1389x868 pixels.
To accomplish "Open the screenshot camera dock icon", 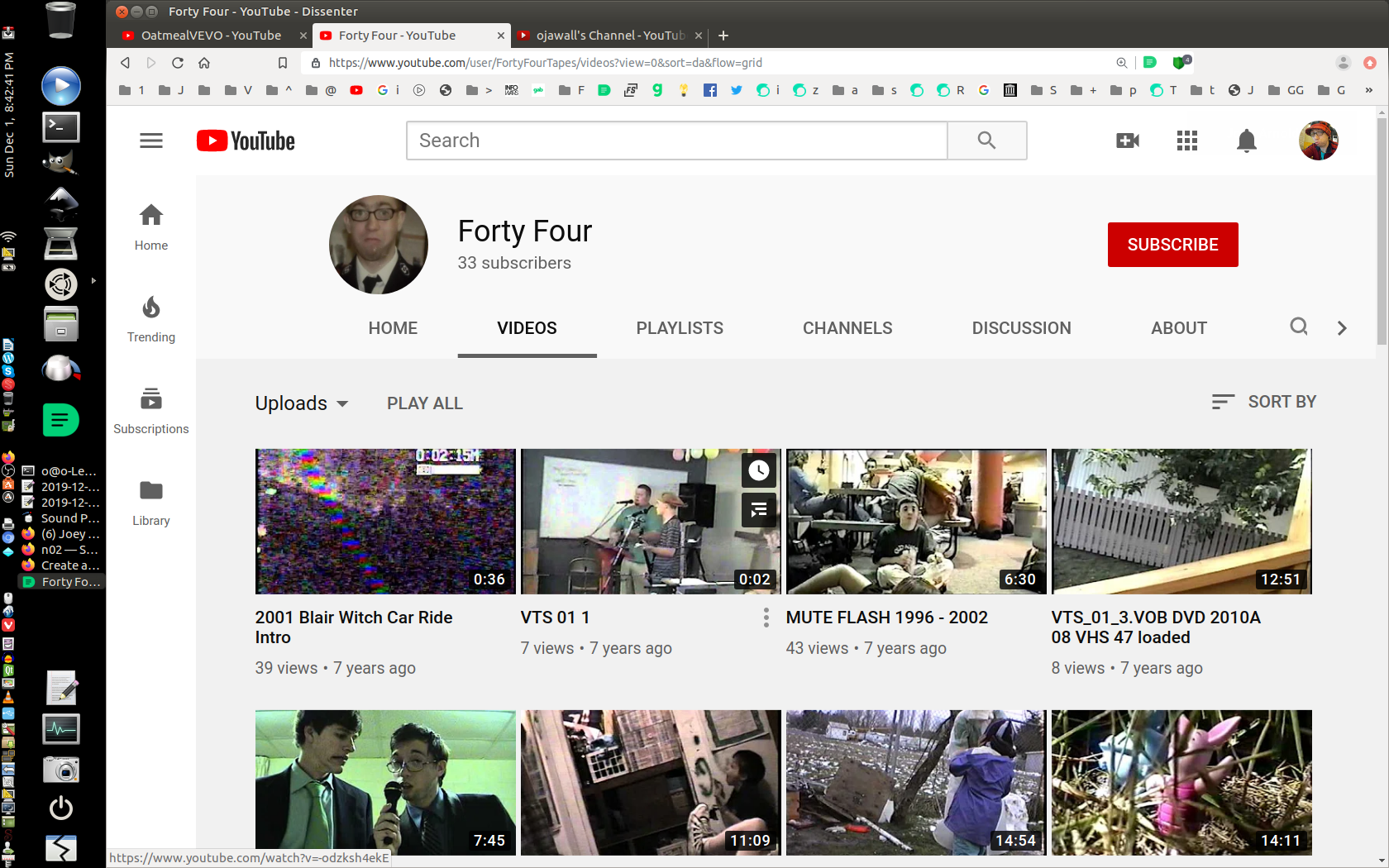I will [x=61, y=769].
